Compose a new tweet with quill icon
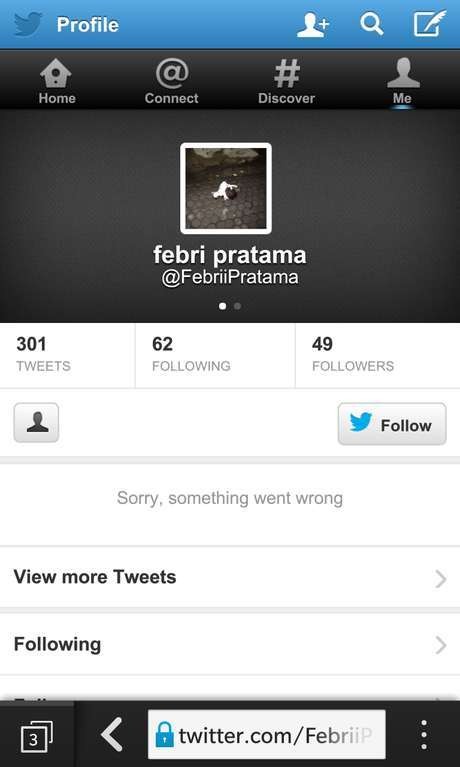 tap(430, 23)
